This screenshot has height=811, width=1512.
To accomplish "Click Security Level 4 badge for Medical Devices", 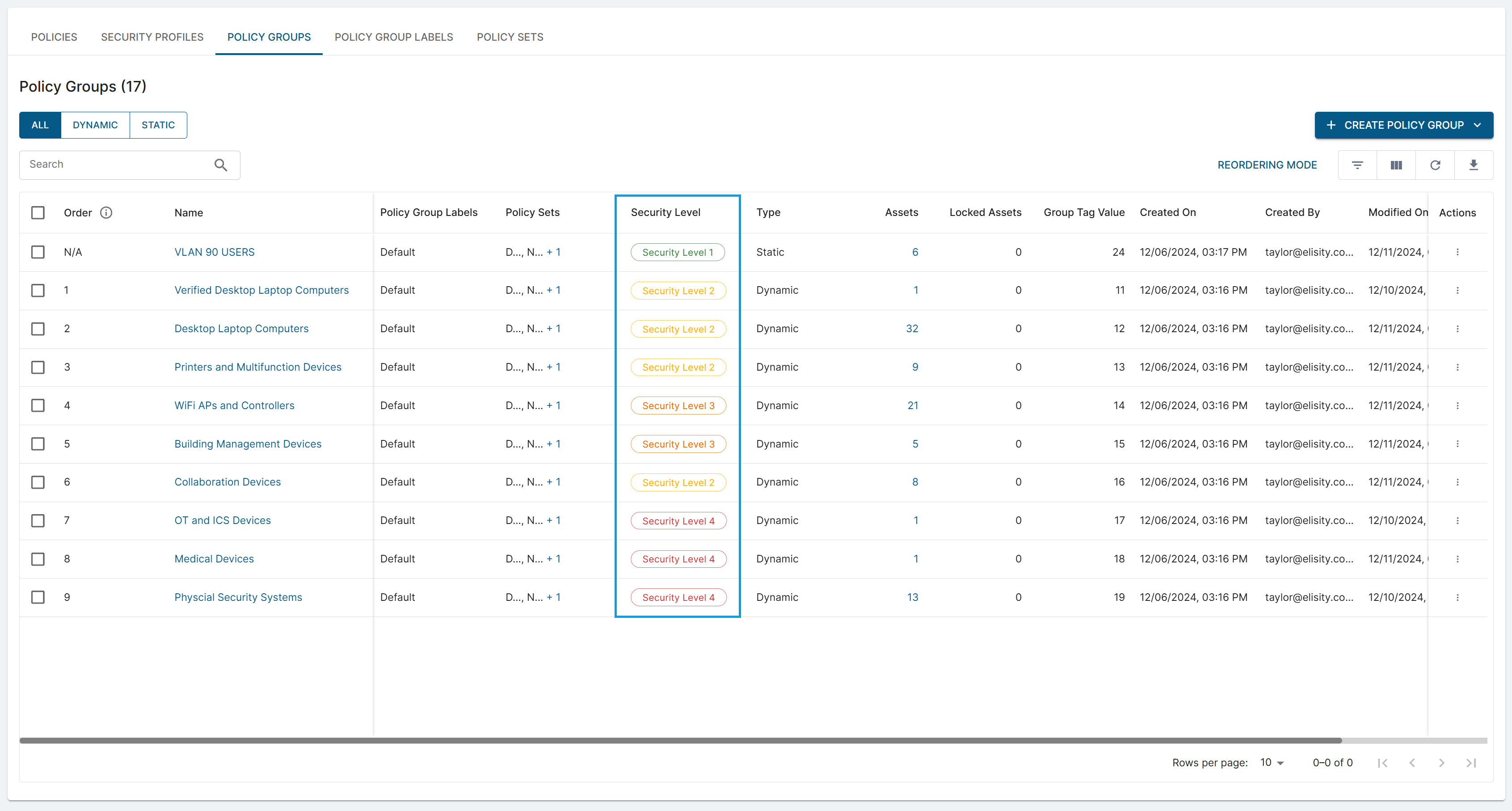I will (x=678, y=559).
